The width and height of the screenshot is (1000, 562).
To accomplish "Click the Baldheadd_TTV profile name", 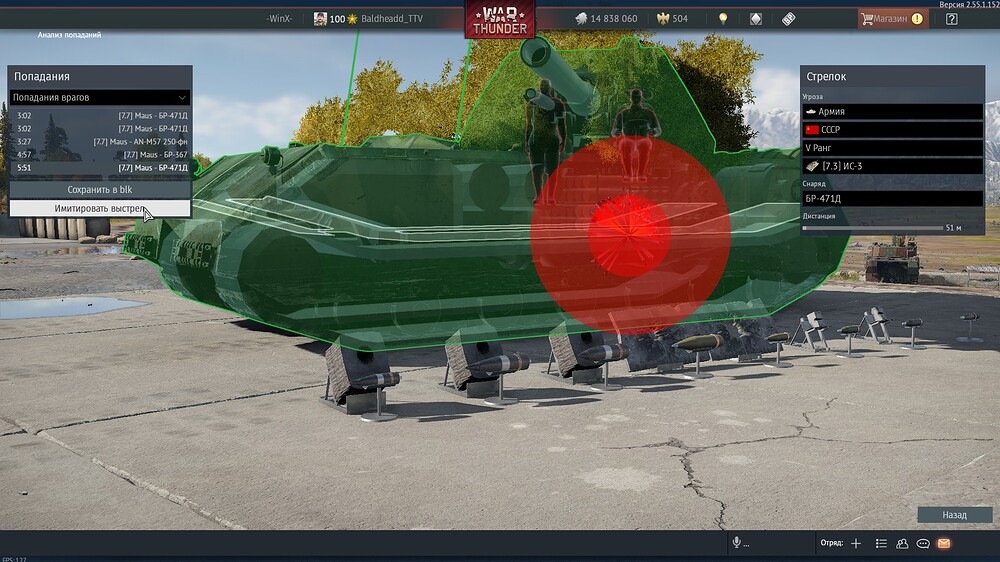I will (x=392, y=18).
